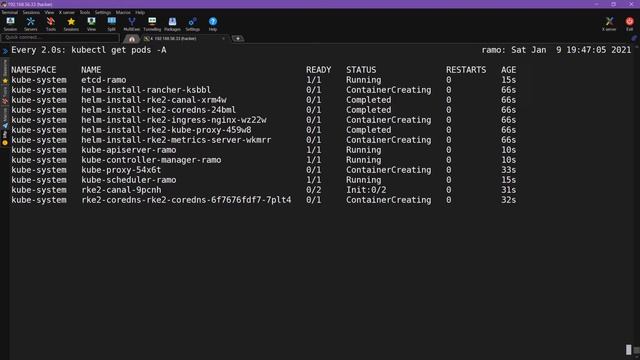This screenshot has width=640, height=360.
Task: Open the Servers toolbar icon
Action: 31,24
